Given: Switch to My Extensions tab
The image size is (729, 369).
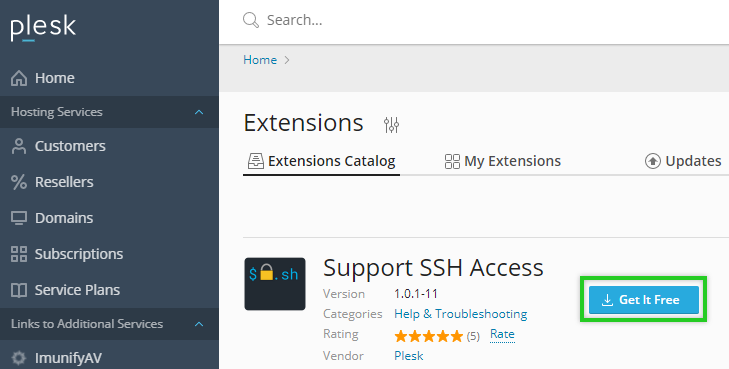Looking at the screenshot, I should pos(503,161).
